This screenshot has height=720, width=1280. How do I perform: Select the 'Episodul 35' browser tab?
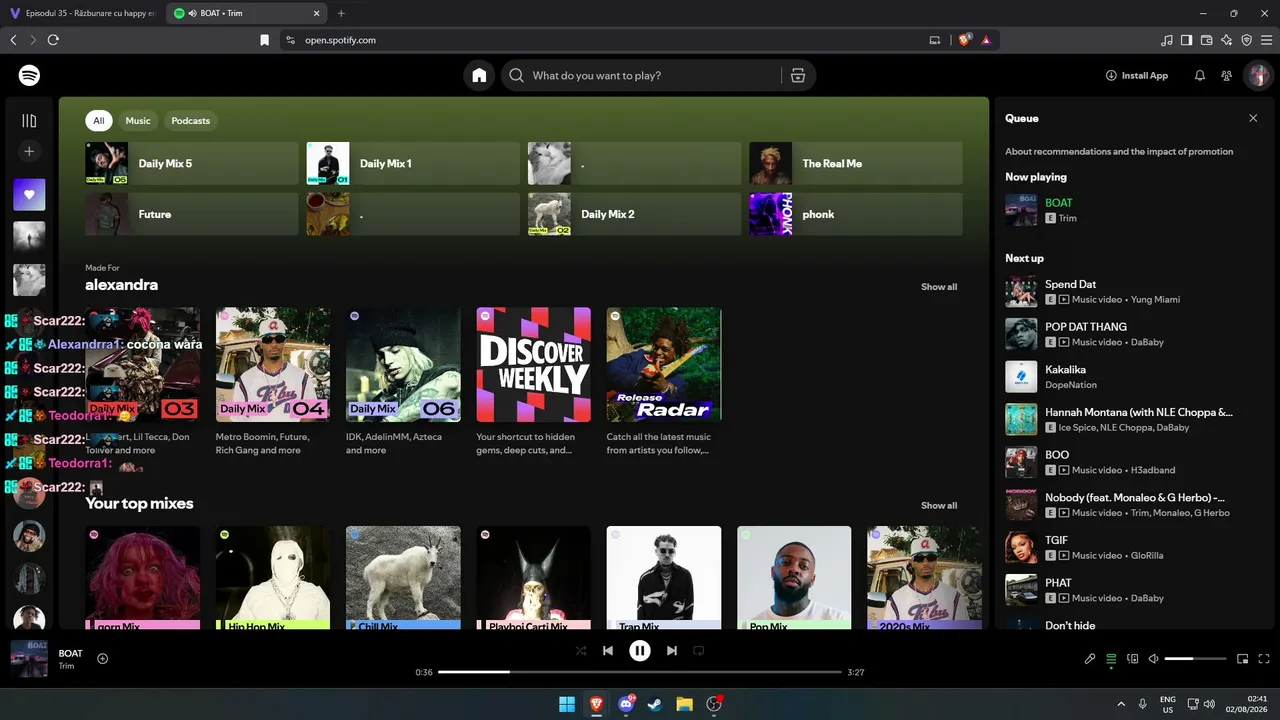coord(83,14)
